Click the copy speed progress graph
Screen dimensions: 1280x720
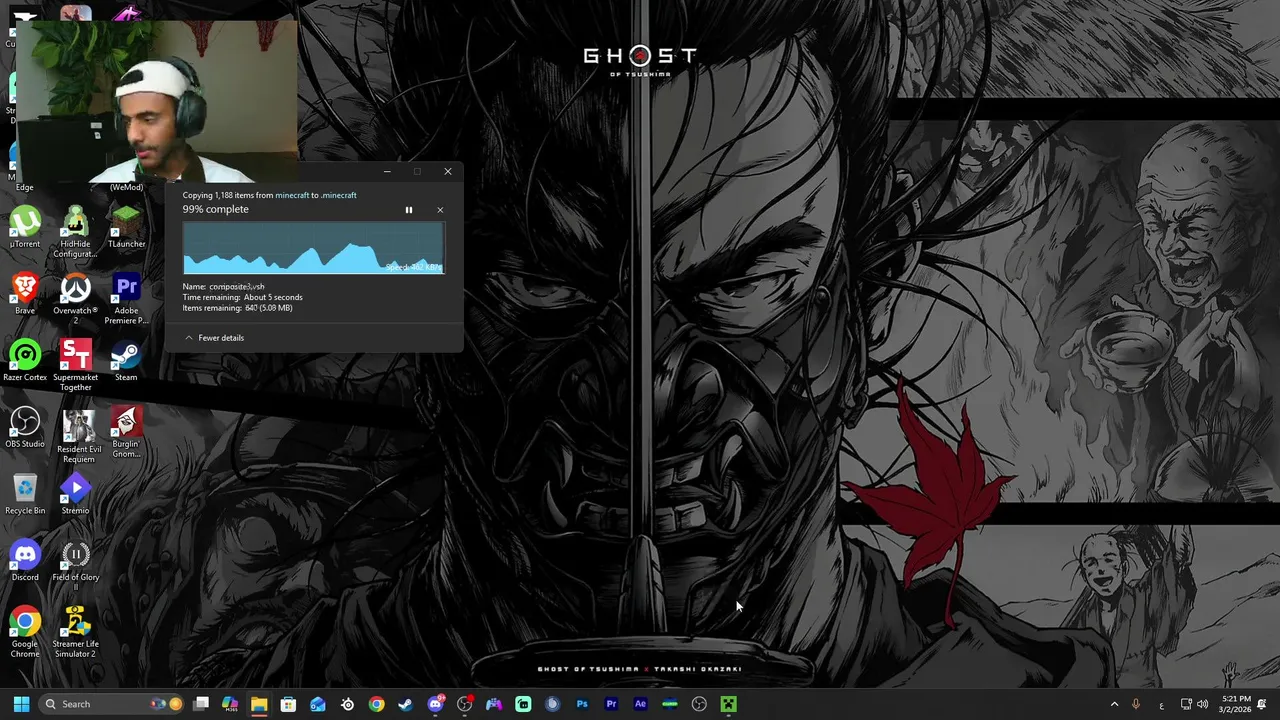314,248
